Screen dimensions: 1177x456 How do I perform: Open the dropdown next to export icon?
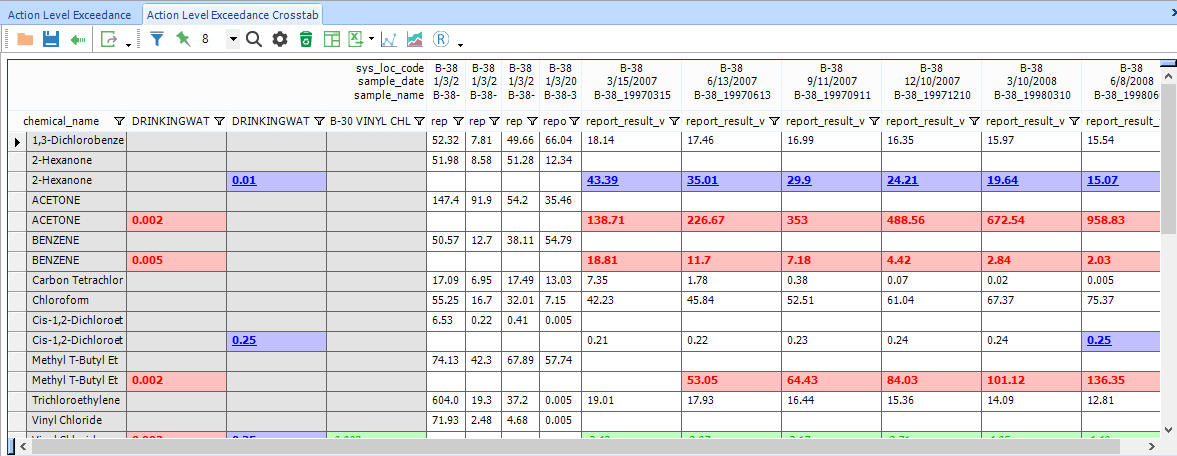tap(128, 44)
